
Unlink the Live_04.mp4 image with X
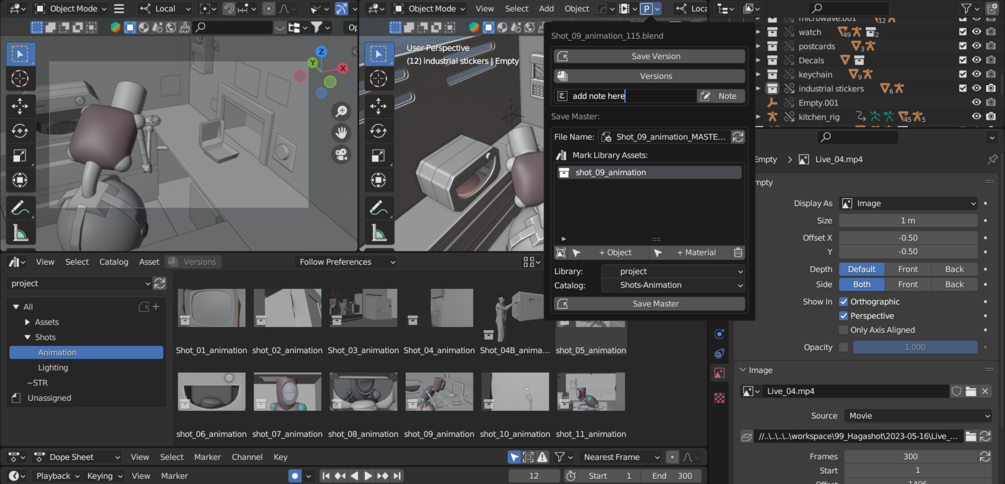(985, 391)
